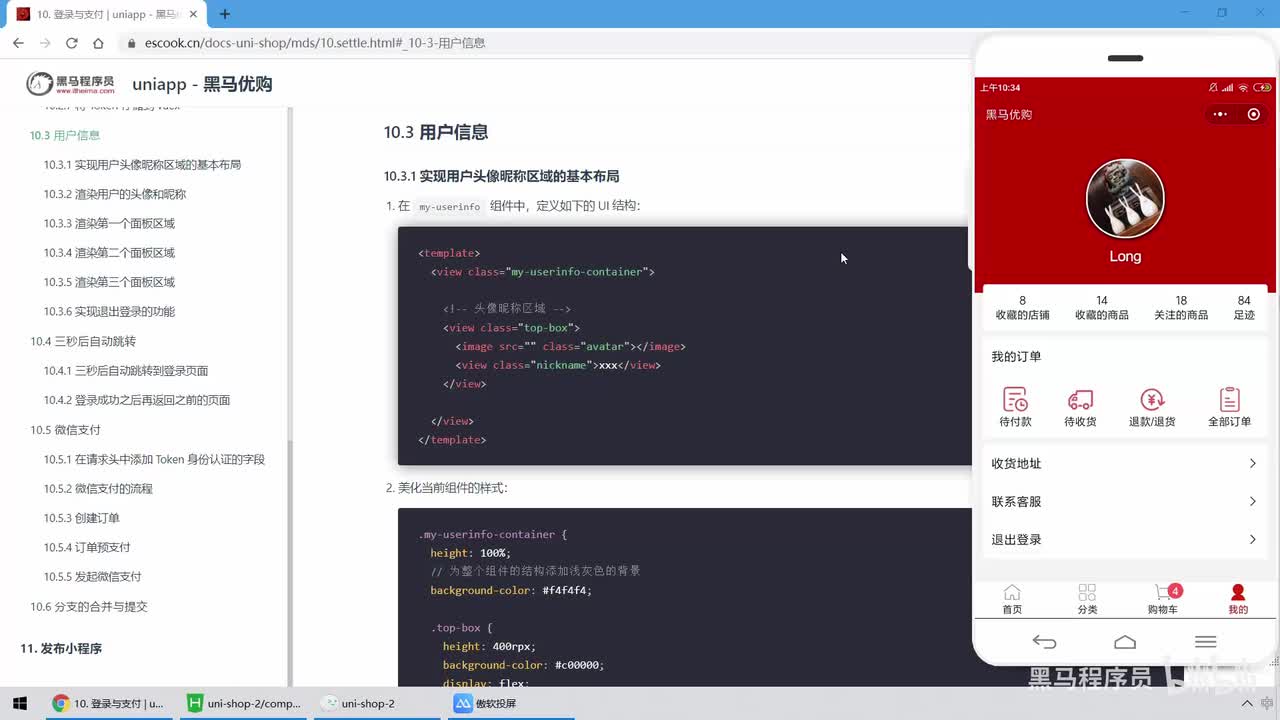Image resolution: width=1280 pixels, height=720 pixels.
Task: Tap the 待收货 truck icon
Action: pyautogui.click(x=1080, y=400)
